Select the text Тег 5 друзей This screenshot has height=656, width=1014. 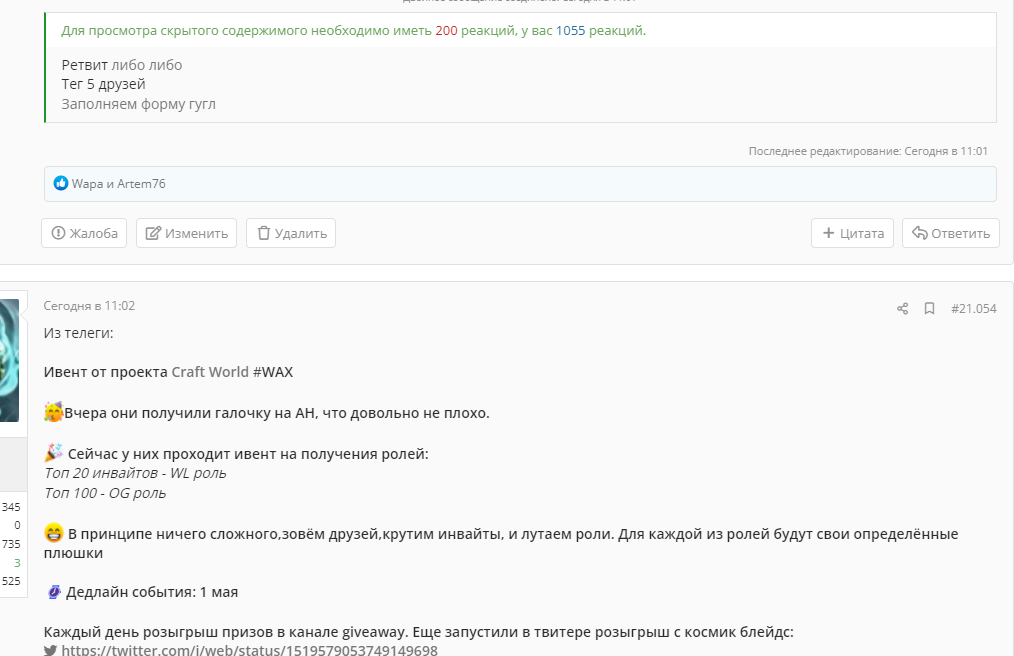click(x=103, y=84)
